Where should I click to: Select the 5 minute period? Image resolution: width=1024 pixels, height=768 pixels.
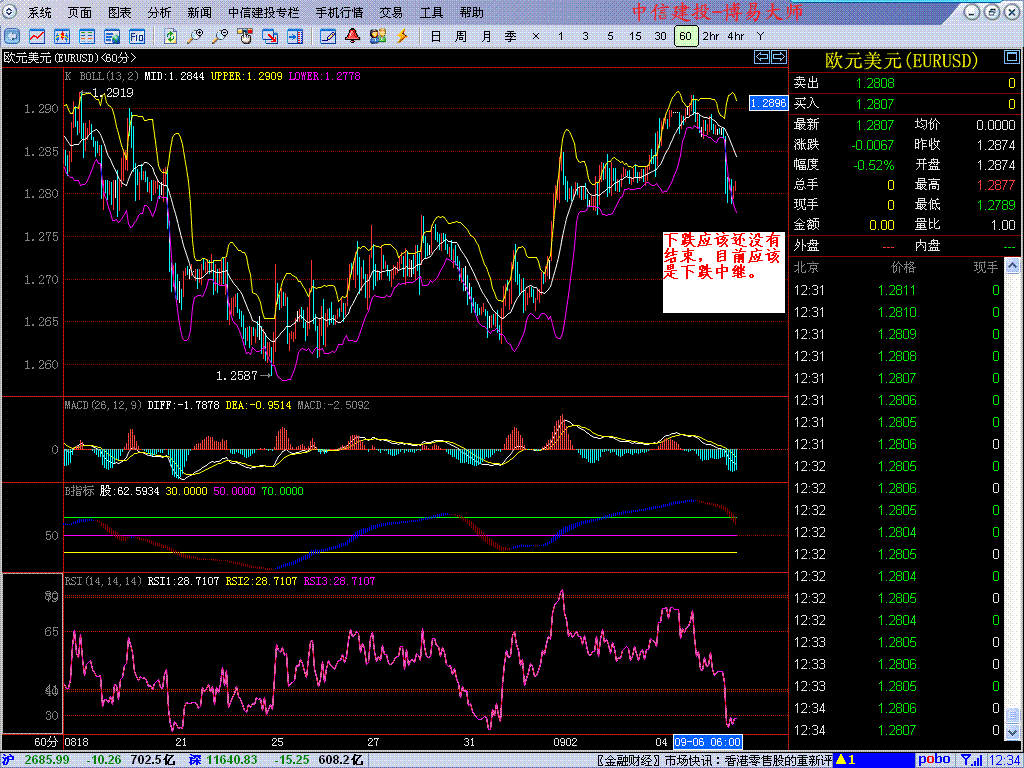tap(610, 37)
